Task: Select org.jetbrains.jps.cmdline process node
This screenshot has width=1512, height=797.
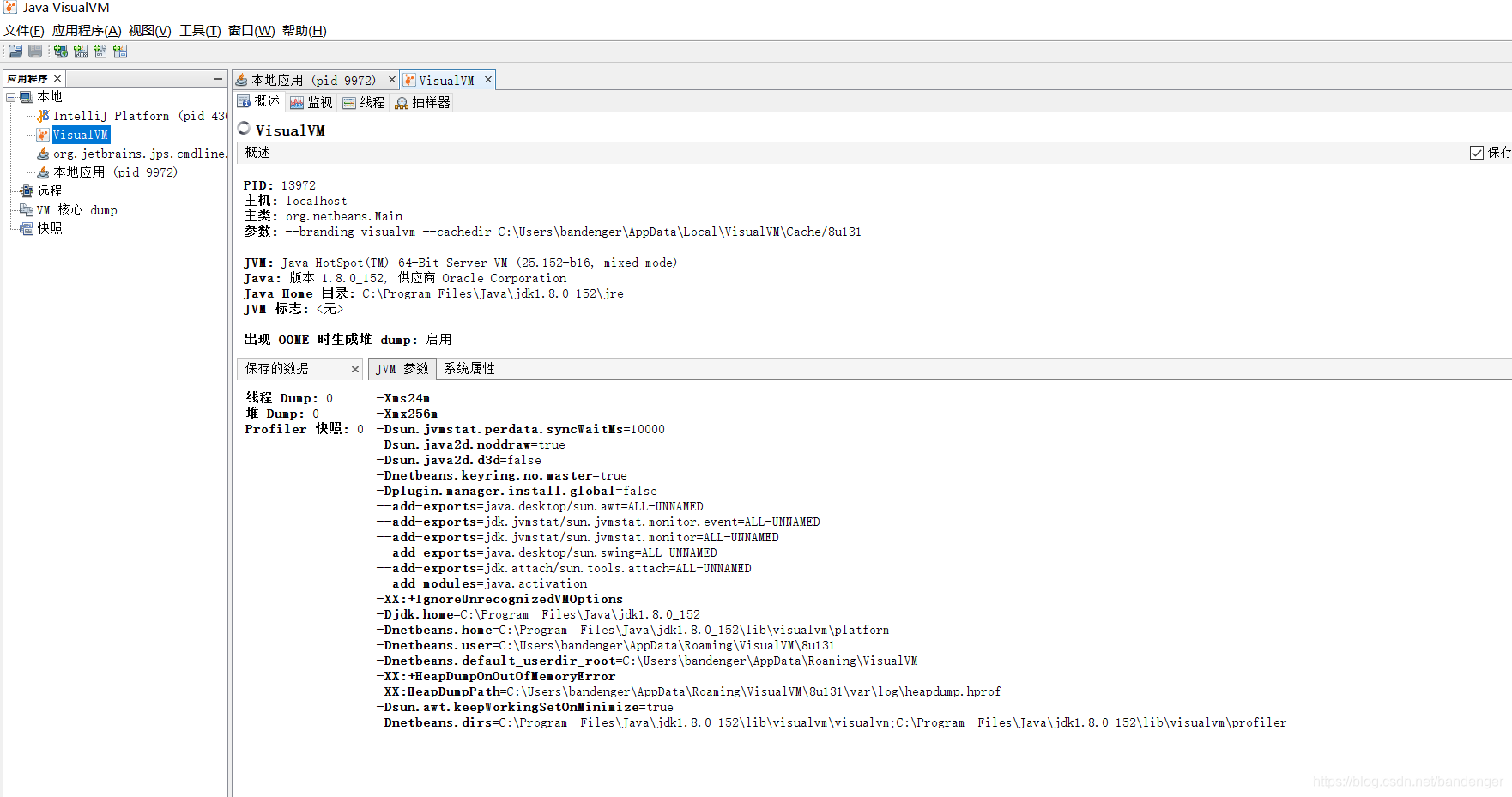Action: pos(140,154)
